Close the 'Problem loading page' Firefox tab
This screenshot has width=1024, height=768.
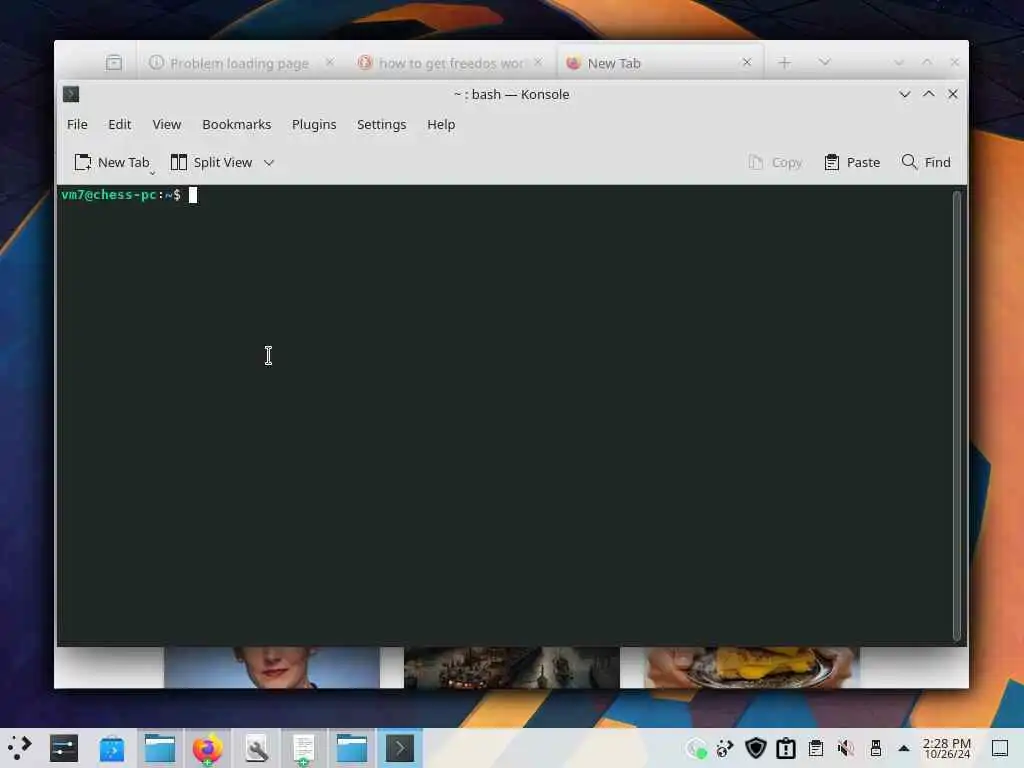[x=330, y=62]
